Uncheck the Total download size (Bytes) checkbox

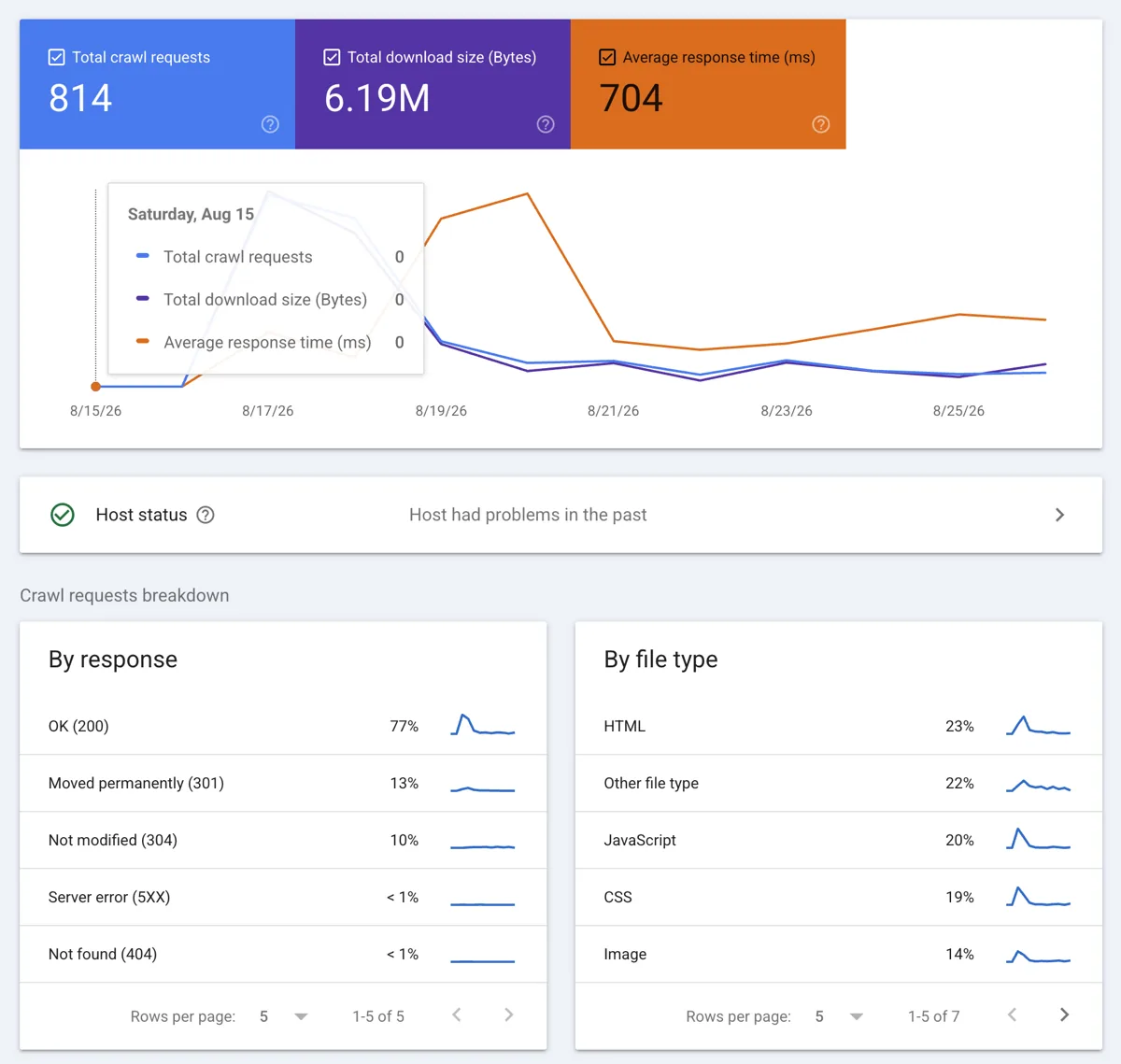click(x=332, y=57)
